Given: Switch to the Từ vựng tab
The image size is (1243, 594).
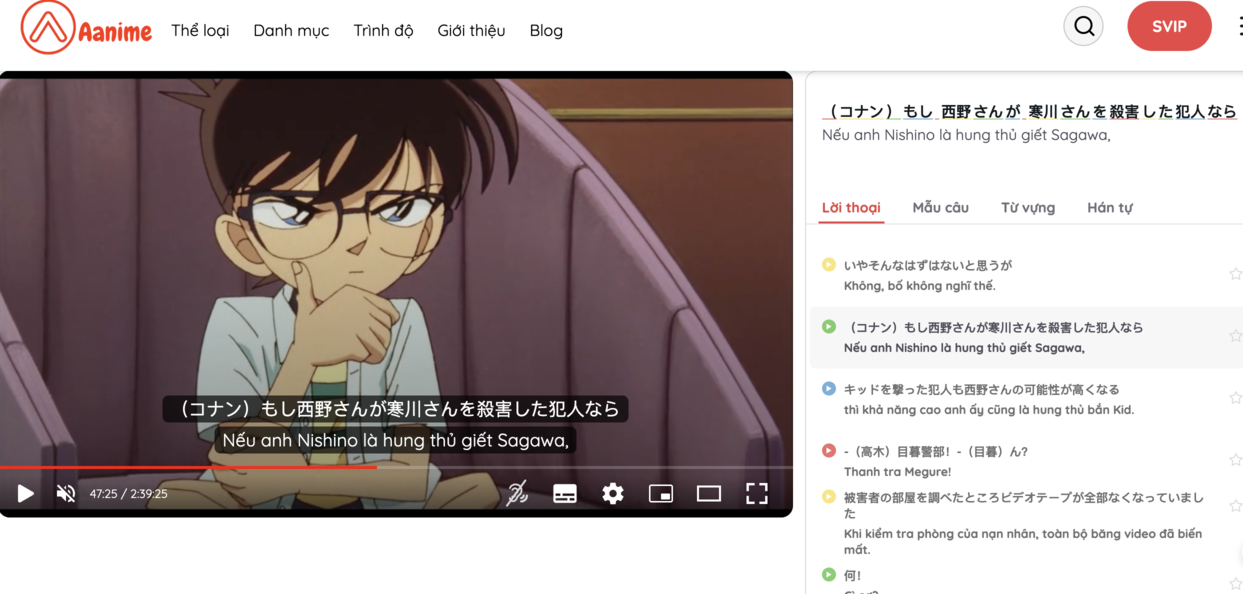Looking at the screenshot, I should pos(1028,207).
